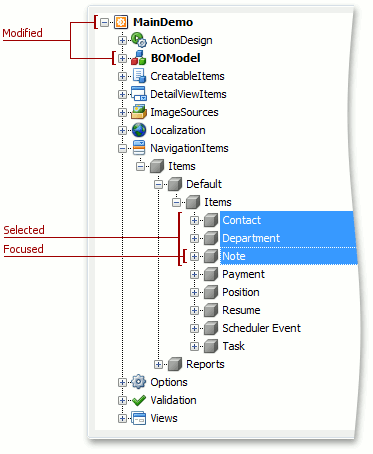Click the Localization globe icon
Image resolution: width=373 pixels, height=454 pixels.
pyautogui.click(x=139, y=130)
